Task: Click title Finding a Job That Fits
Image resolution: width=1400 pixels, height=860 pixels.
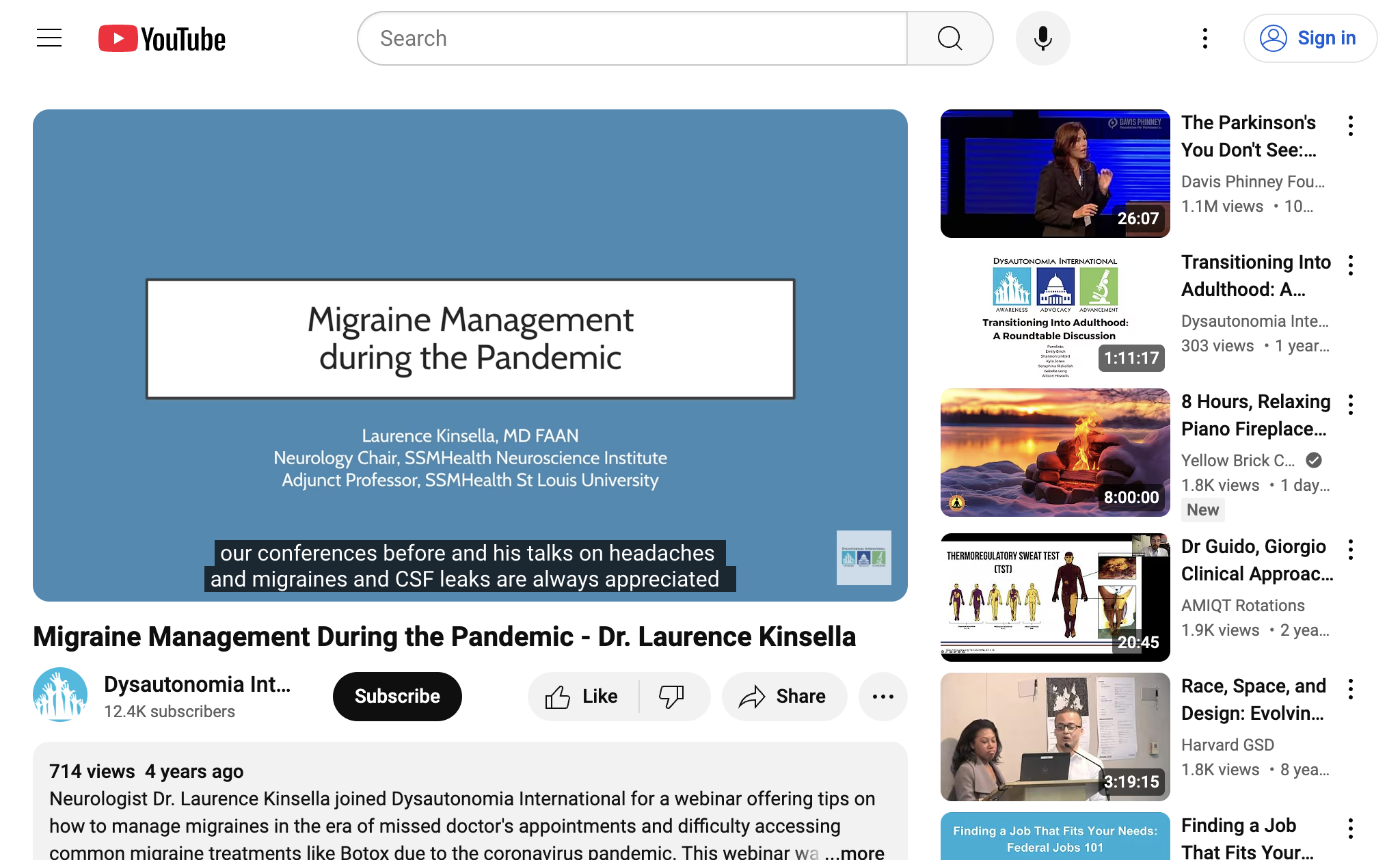Action: [1248, 838]
